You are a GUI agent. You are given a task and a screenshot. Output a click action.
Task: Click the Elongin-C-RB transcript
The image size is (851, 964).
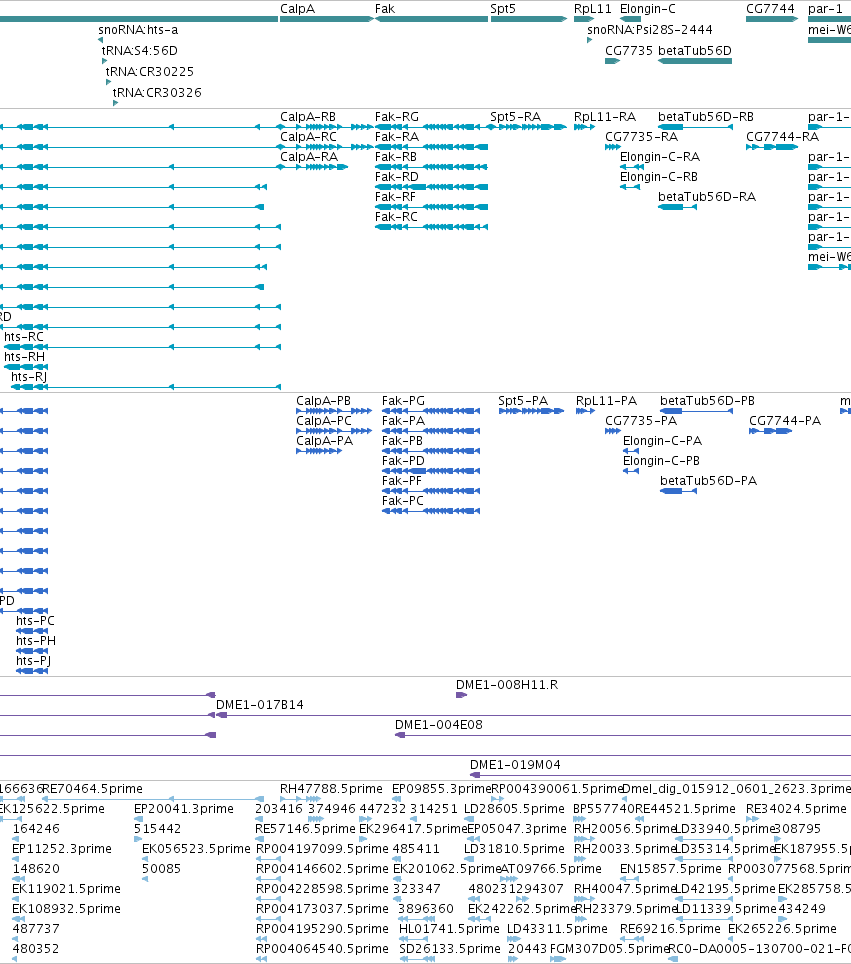pyautogui.click(x=630, y=187)
